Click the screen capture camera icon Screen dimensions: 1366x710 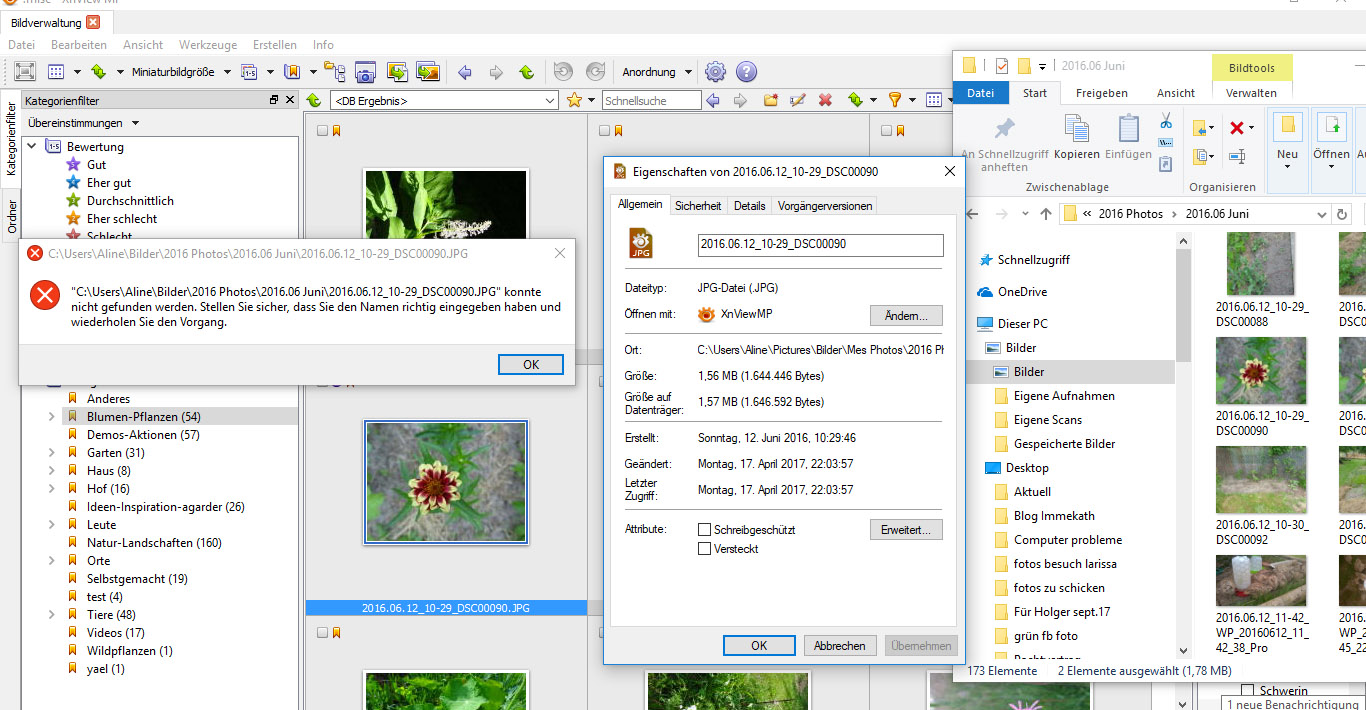click(x=366, y=72)
